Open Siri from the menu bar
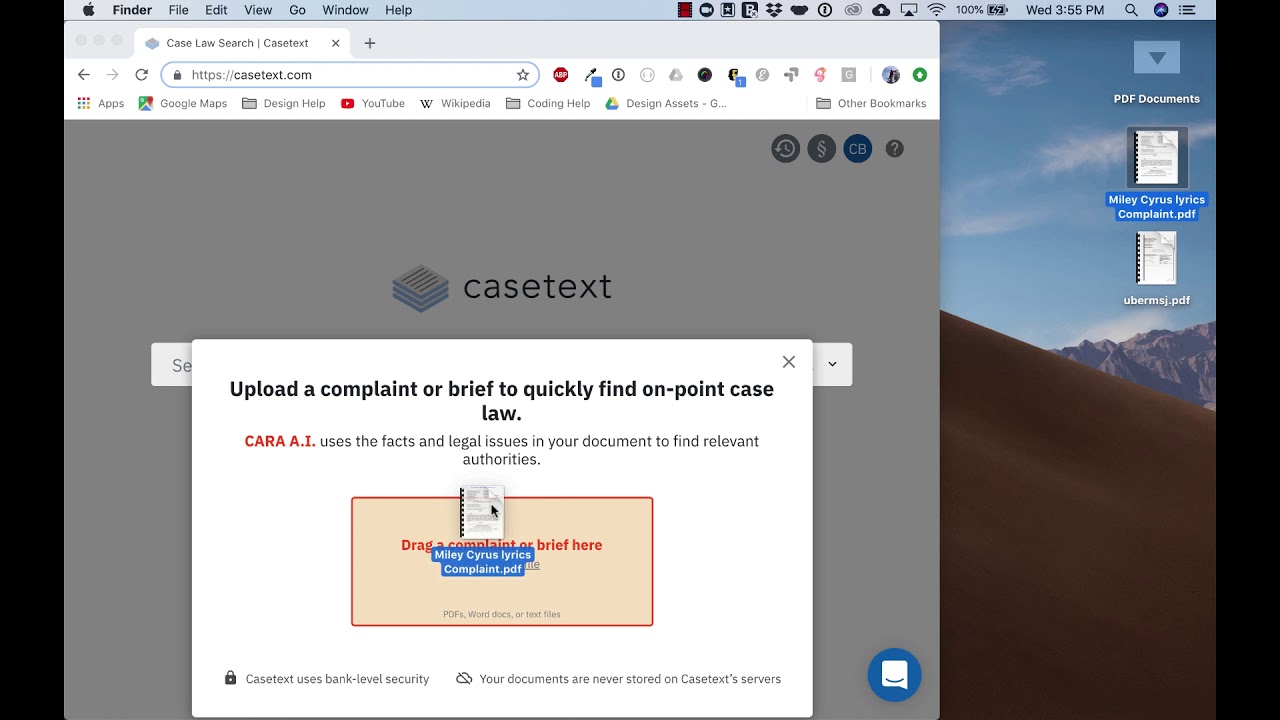The image size is (1280, 720). [1161, 10]
